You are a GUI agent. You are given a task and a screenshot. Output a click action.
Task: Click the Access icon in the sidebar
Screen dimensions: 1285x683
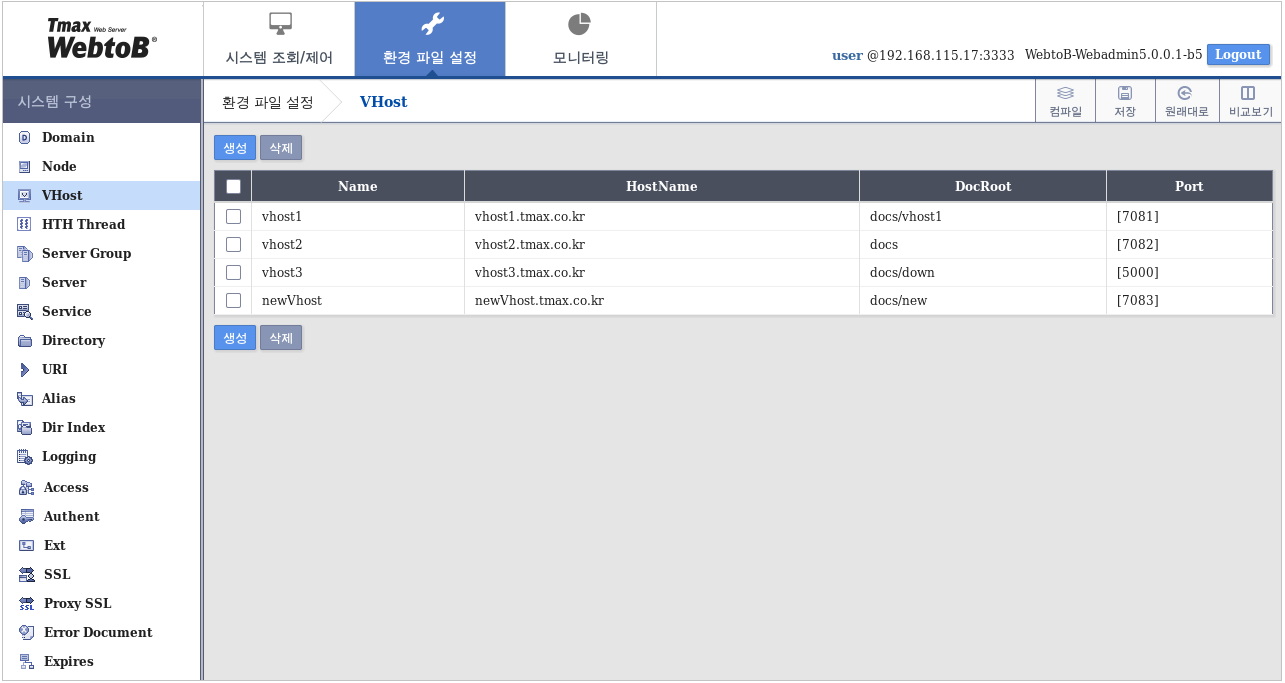pyautogui.click(x=27, y=488)
